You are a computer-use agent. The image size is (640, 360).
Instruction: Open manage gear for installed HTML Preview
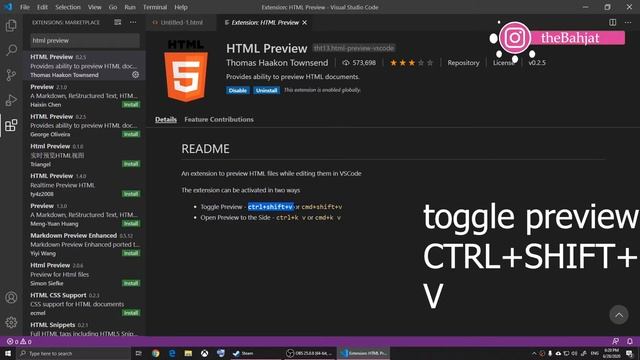(x=136, y=75)
